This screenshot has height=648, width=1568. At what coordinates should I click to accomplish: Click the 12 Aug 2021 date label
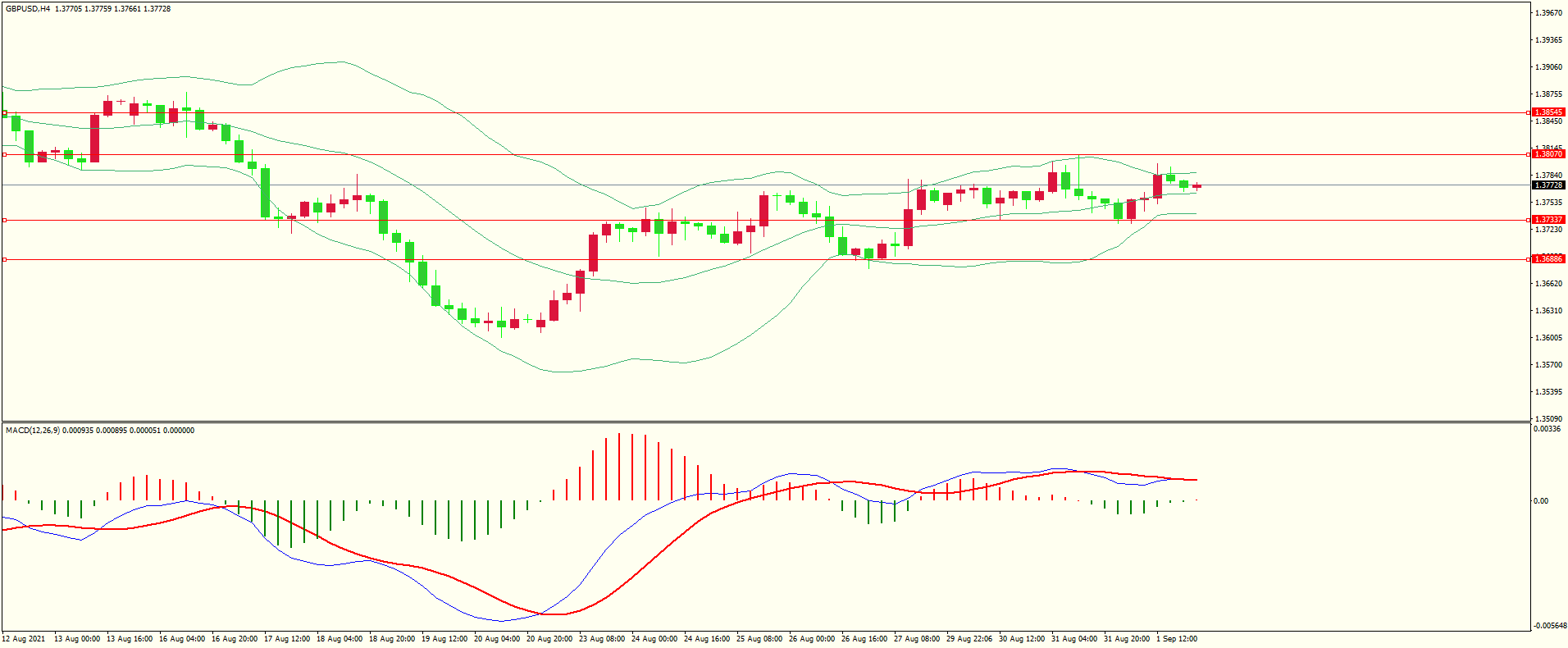tap(24, 639)
